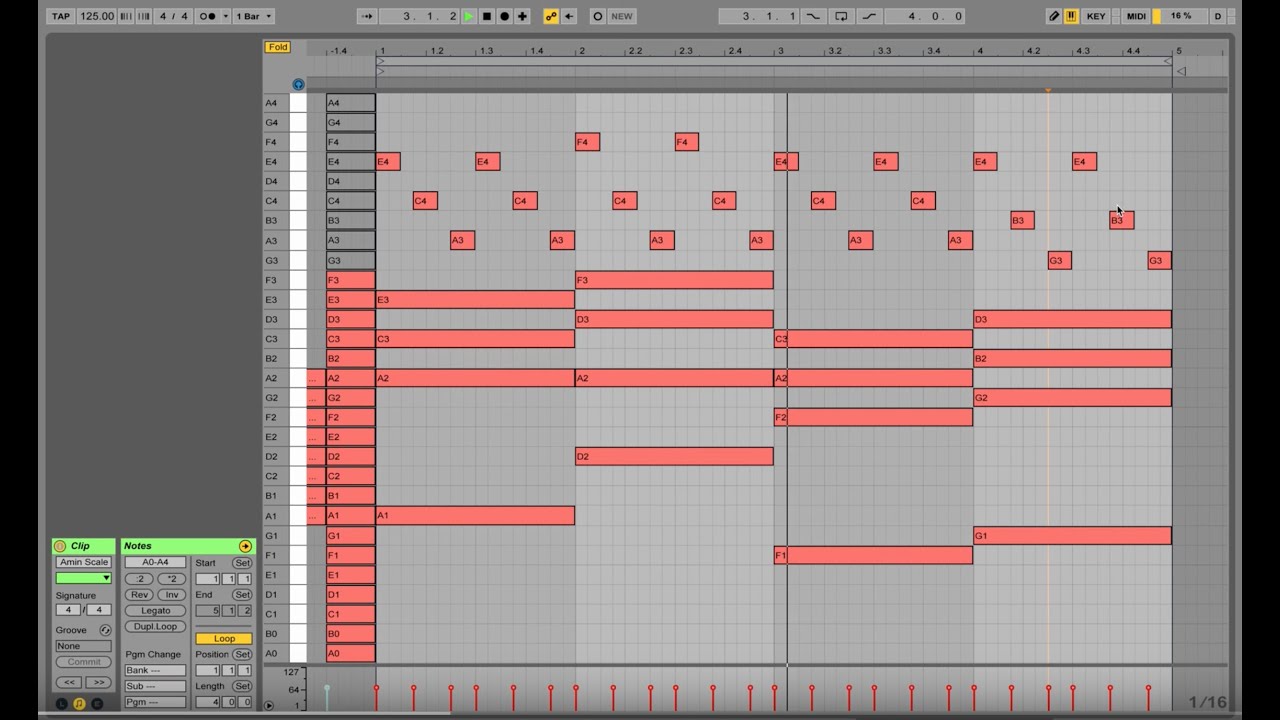Click the Inv button

coord(171,594)
